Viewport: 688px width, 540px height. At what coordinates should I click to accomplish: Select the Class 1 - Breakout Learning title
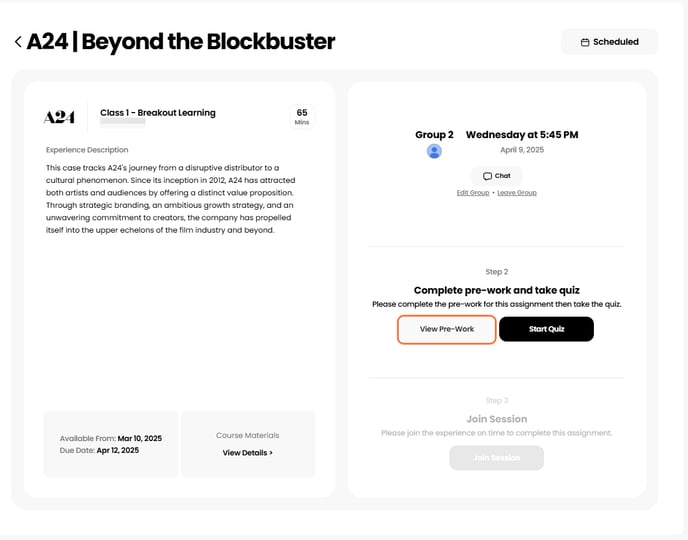coord(158,113)
